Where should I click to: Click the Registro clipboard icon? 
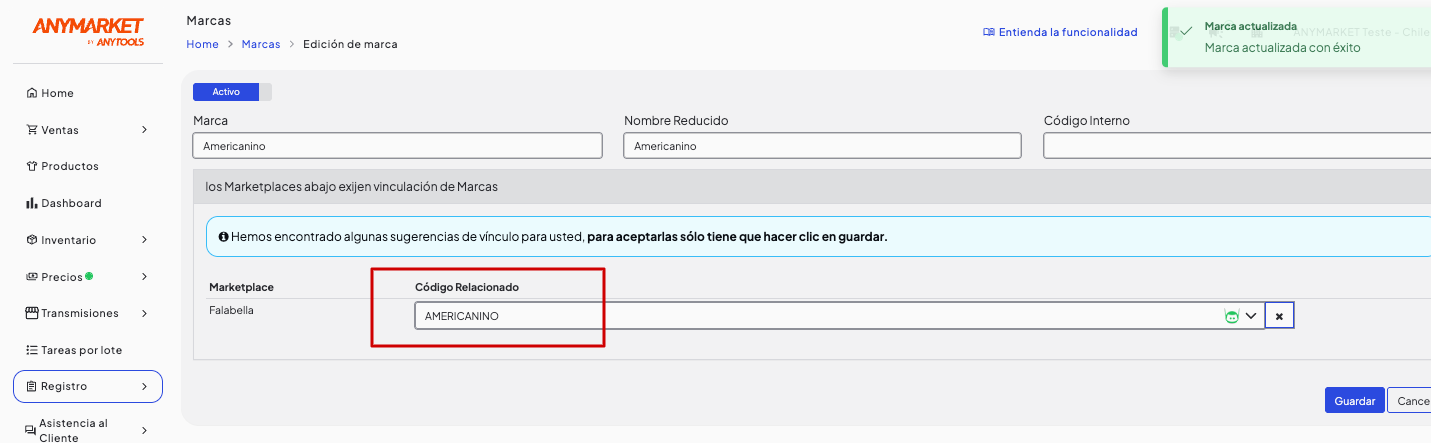tap(32, 386)
